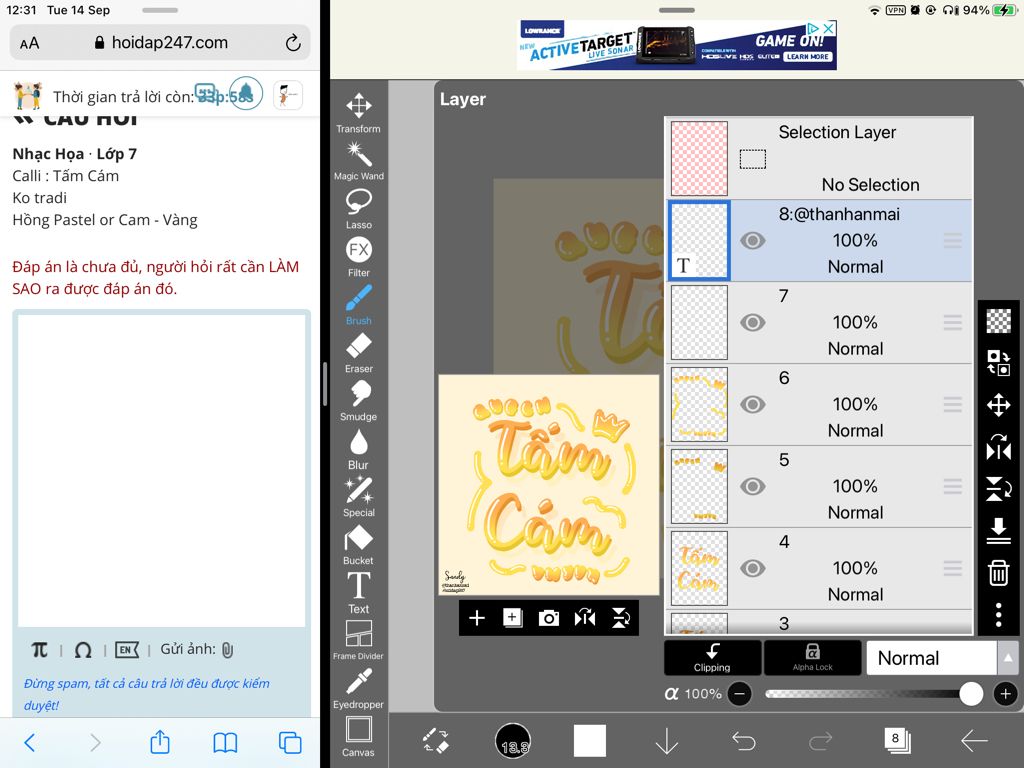Click the answer text box in Safari
This screenshot has height=768, width=1024.
161,470
